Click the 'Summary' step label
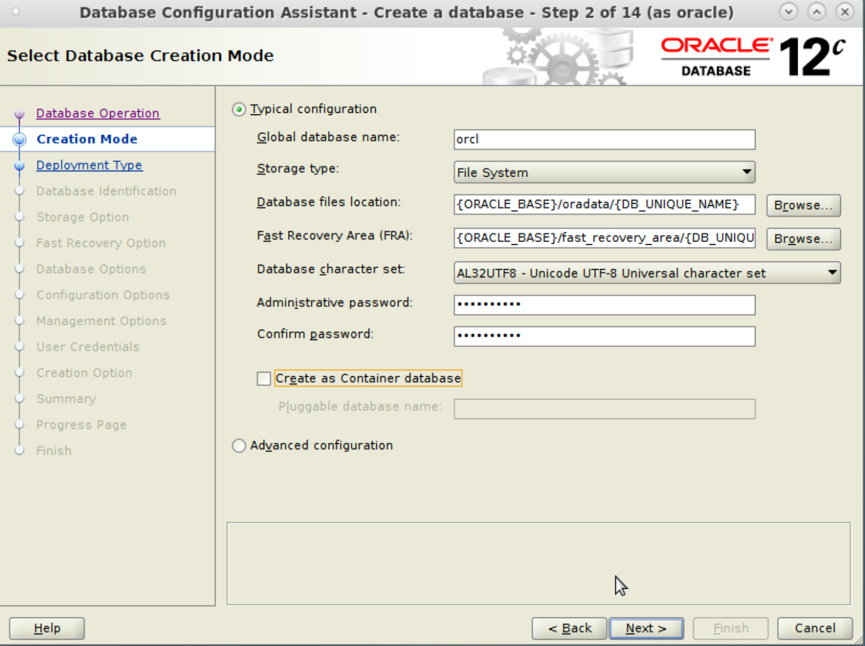Image resolution: width=865 pixels, height=646 pixels. (x=66, y=398)
